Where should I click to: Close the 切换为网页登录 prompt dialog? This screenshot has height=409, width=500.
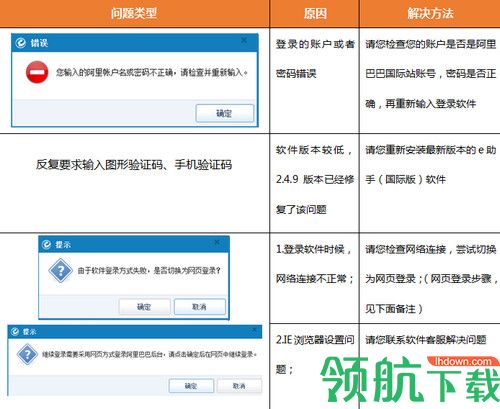(x=217, y=242)
